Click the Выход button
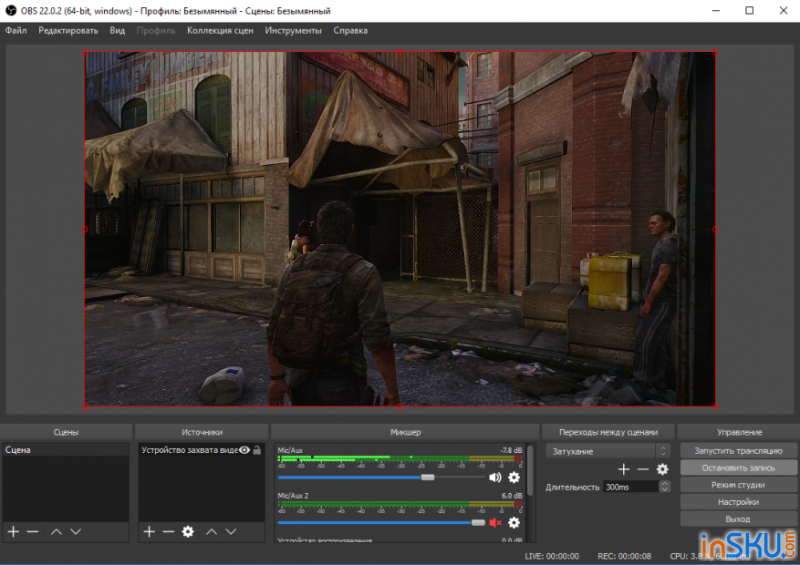The width and height of the screenshot is (800, 565). [x=738, y=519]
